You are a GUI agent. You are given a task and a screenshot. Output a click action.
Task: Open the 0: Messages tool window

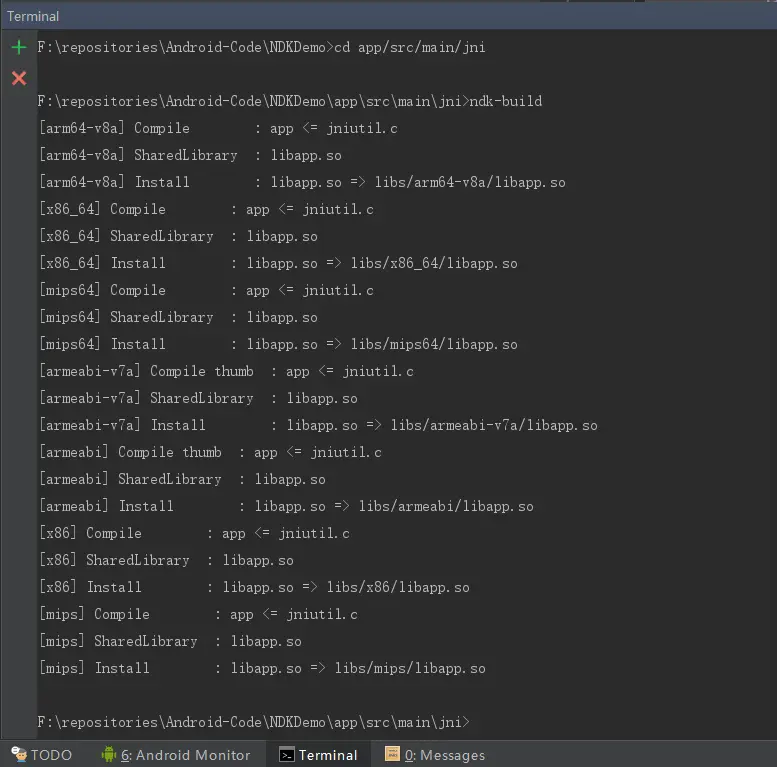click(x=435, y=755)
